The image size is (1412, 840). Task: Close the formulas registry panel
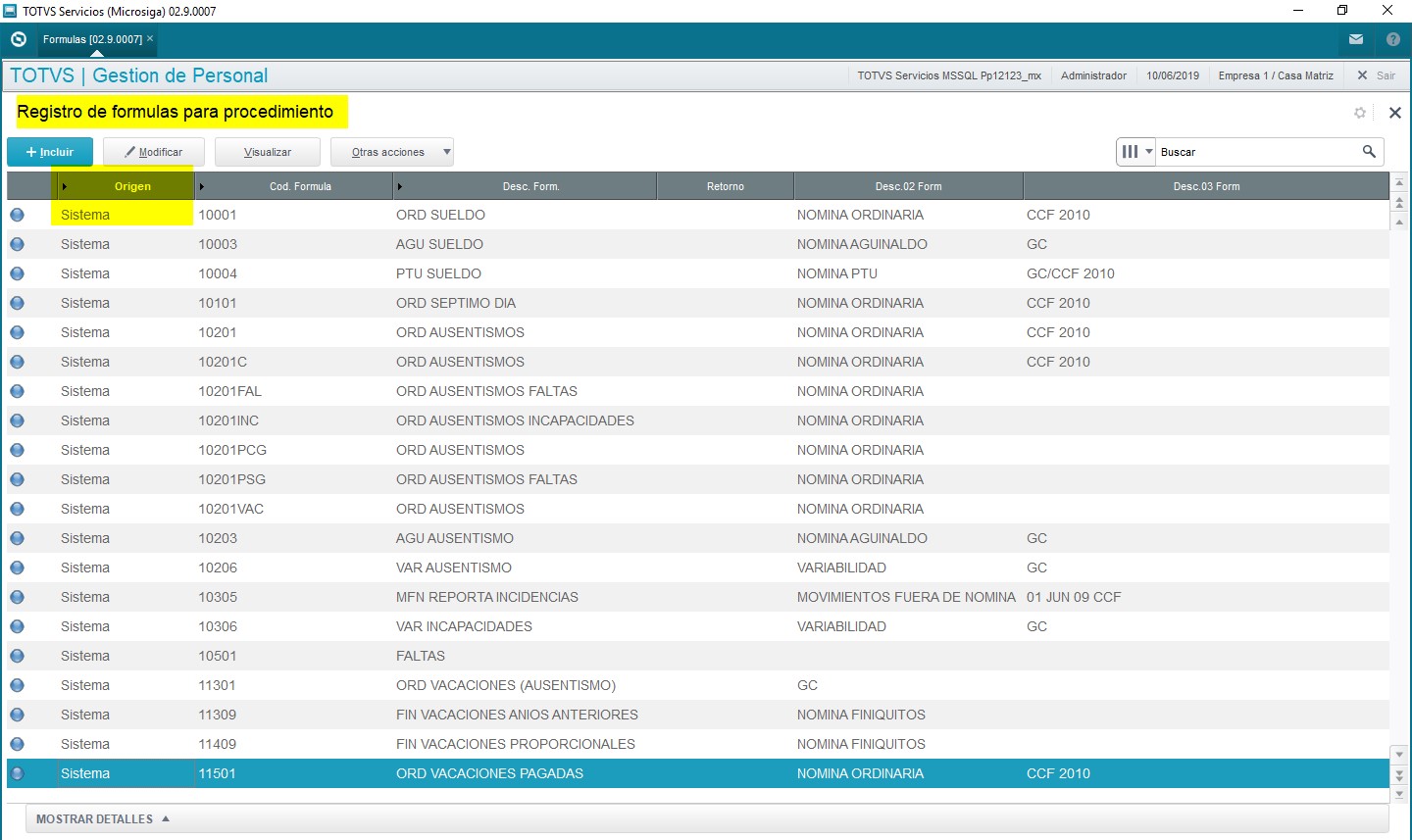pos(1394,113)
